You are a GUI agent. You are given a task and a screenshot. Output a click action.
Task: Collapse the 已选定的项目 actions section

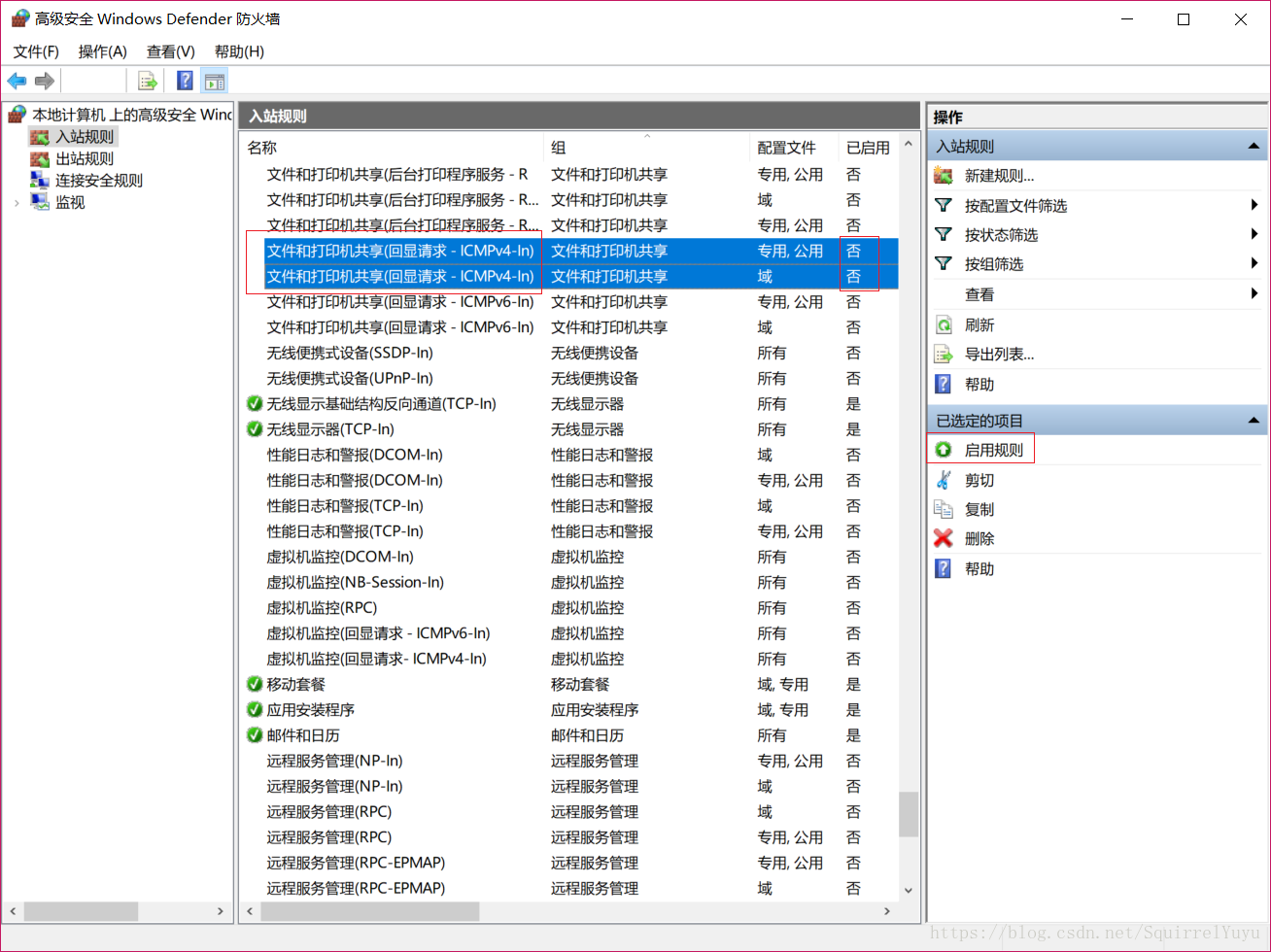coord(1254,421)
